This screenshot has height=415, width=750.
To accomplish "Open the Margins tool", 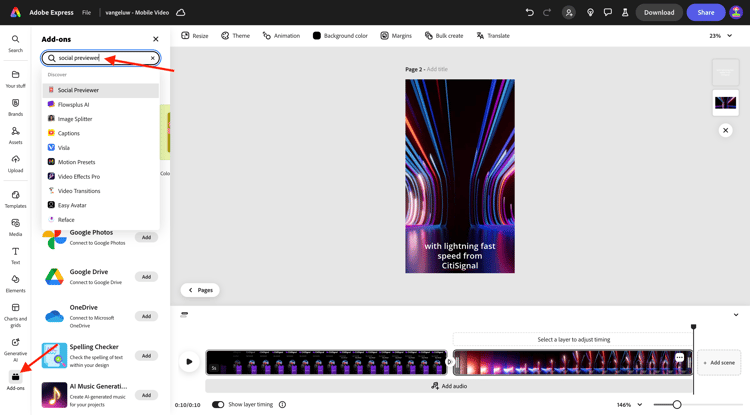I will (x=396, y=36).
